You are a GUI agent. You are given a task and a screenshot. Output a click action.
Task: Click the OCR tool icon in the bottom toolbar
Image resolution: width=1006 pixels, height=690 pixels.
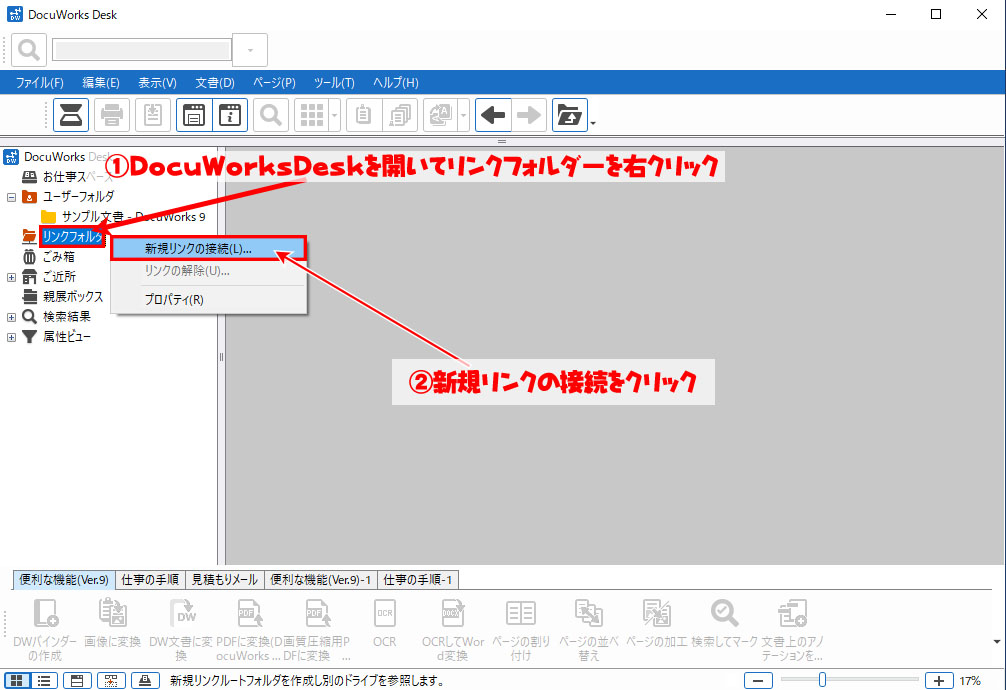click(x=385, y=613)
